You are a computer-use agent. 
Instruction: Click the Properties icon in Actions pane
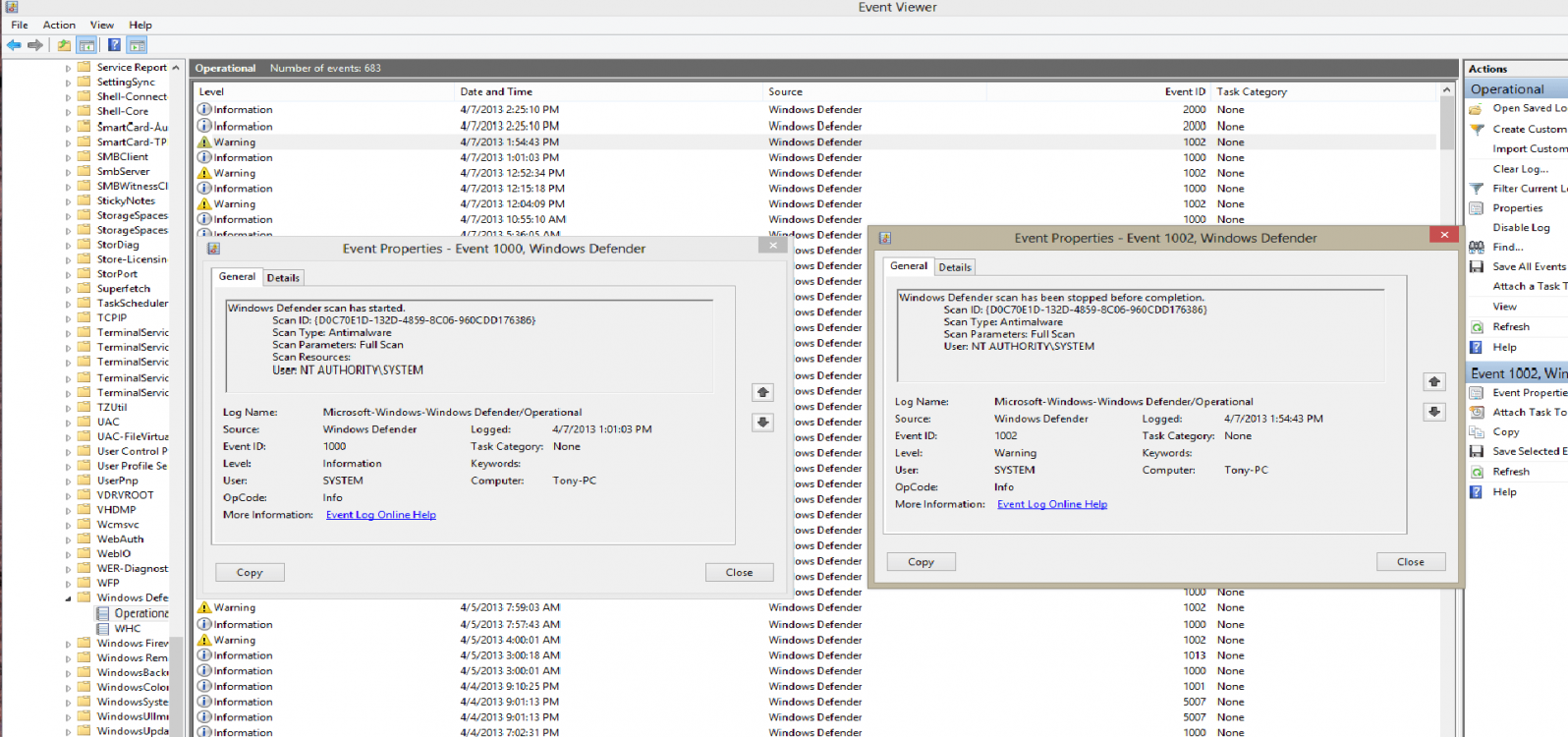click(1476, 208)
